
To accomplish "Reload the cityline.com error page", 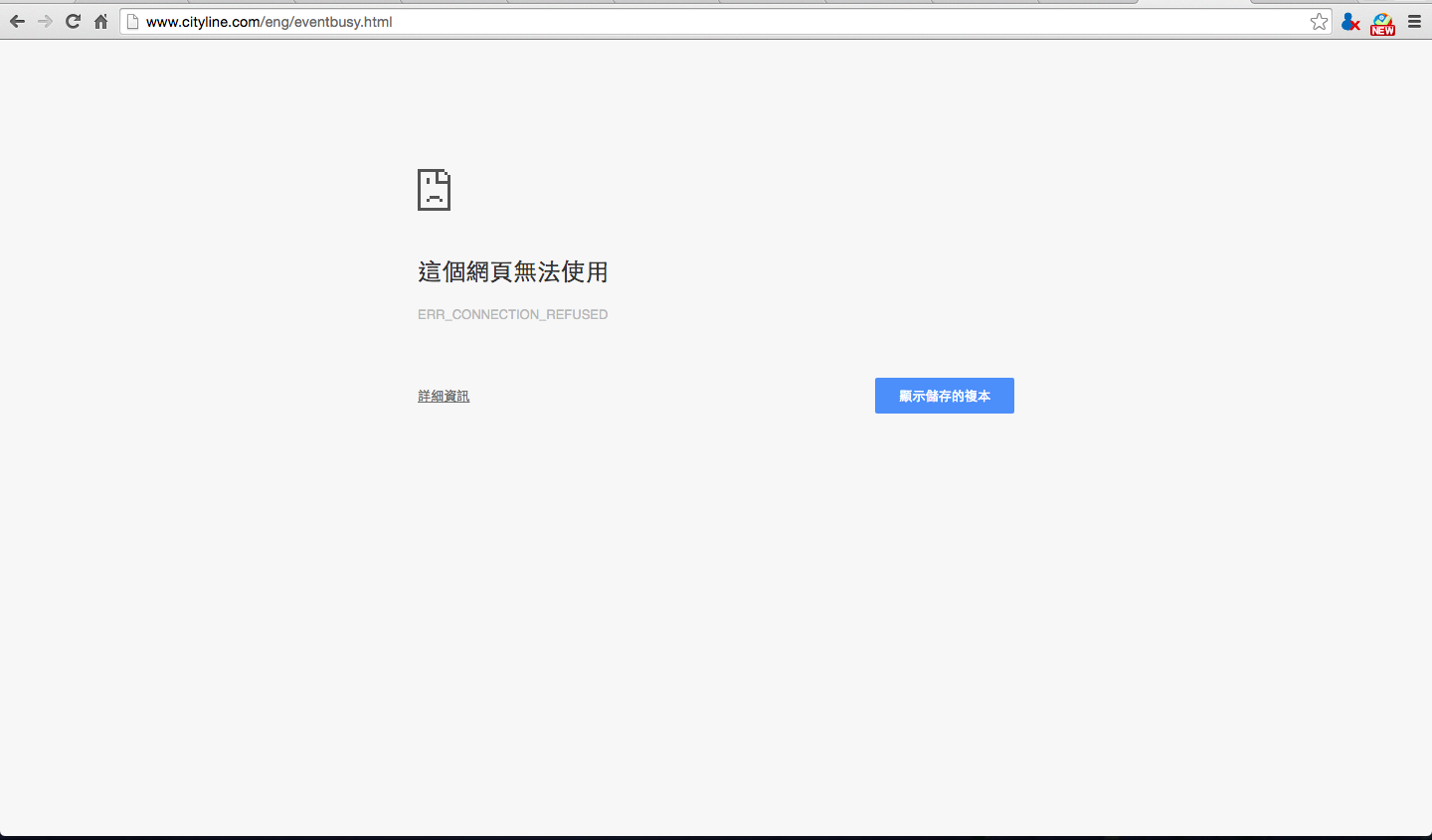I will coord(72,21).
